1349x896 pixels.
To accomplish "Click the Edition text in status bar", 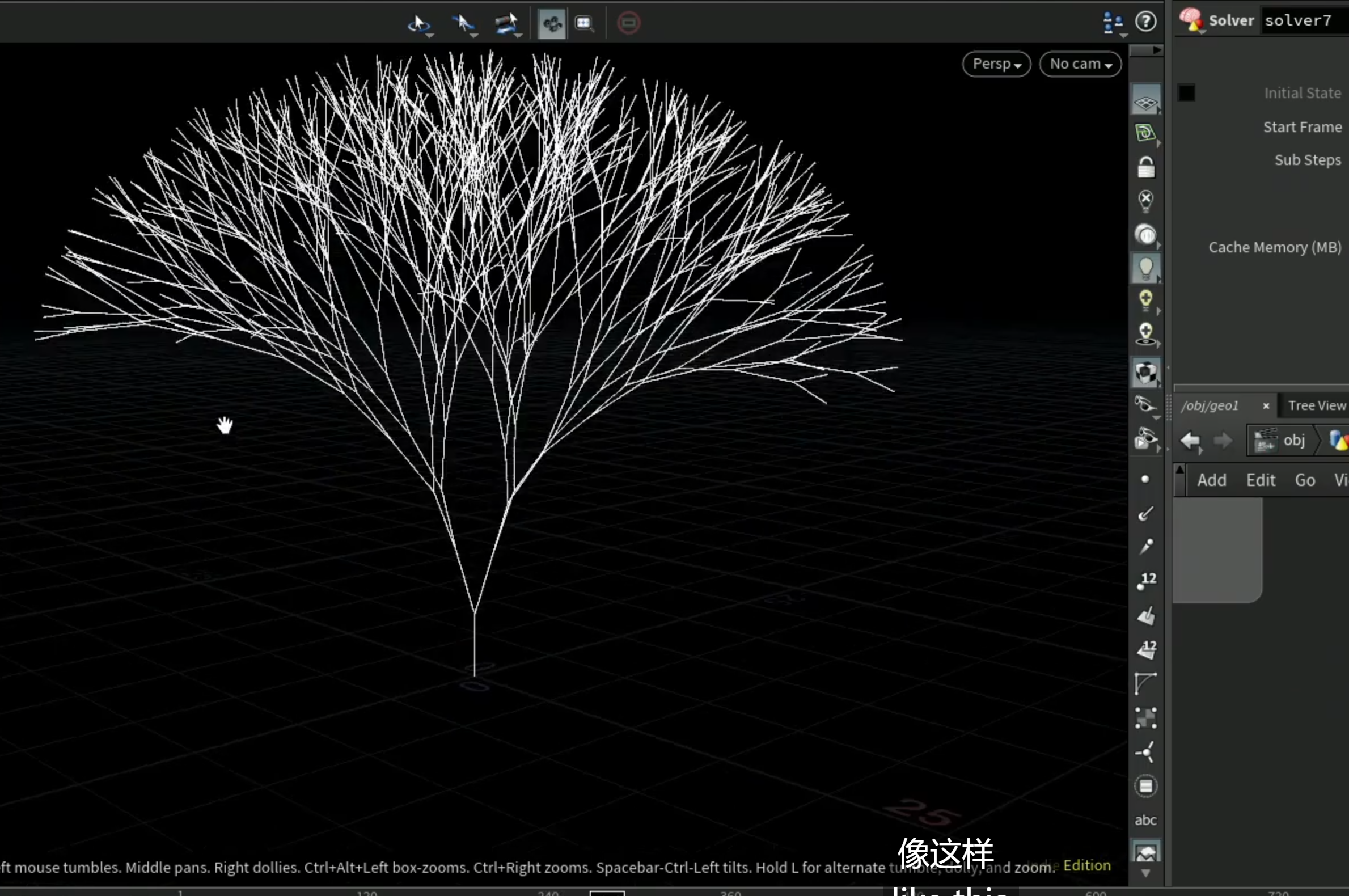I will [x=1087, y=866].
